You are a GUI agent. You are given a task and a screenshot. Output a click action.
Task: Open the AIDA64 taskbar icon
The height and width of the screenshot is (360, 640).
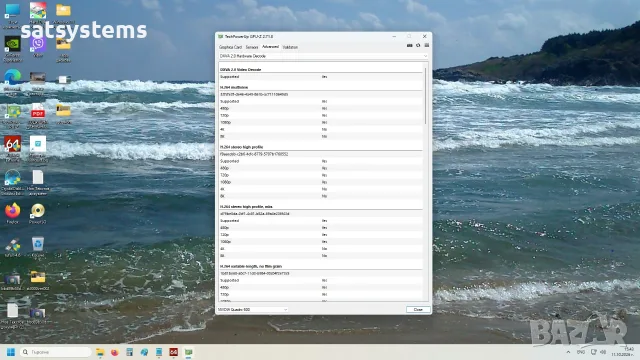(x=173, y=352)
